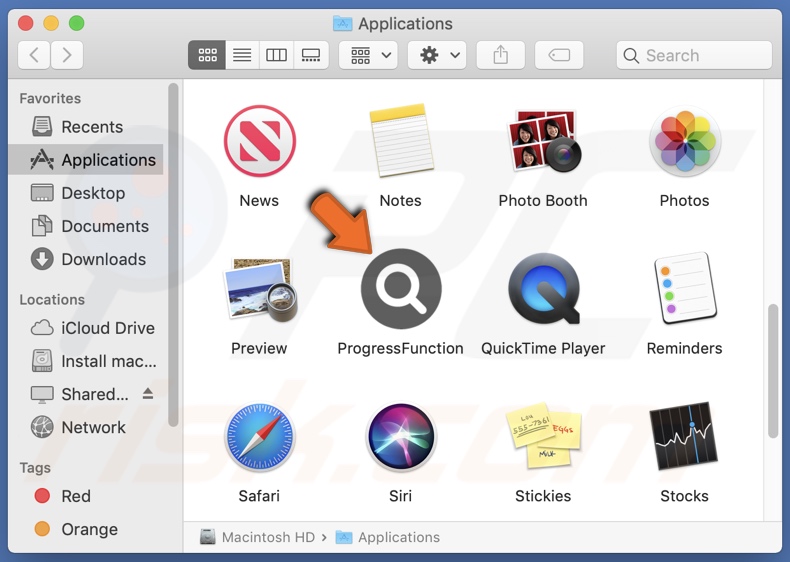Click Applications in the path bar
The width and height of the screenshot is (790, 562).
point(387,537)
